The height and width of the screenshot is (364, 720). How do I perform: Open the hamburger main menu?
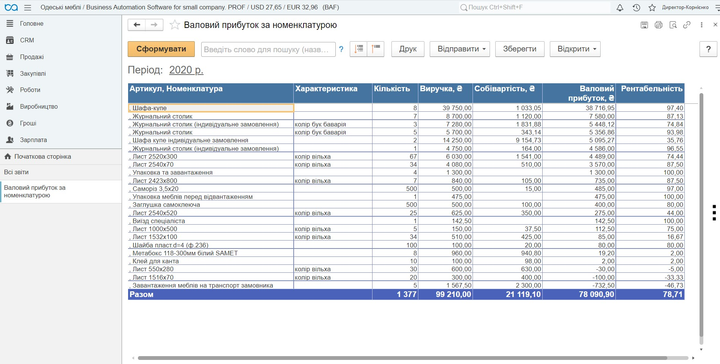pos(28,7)
